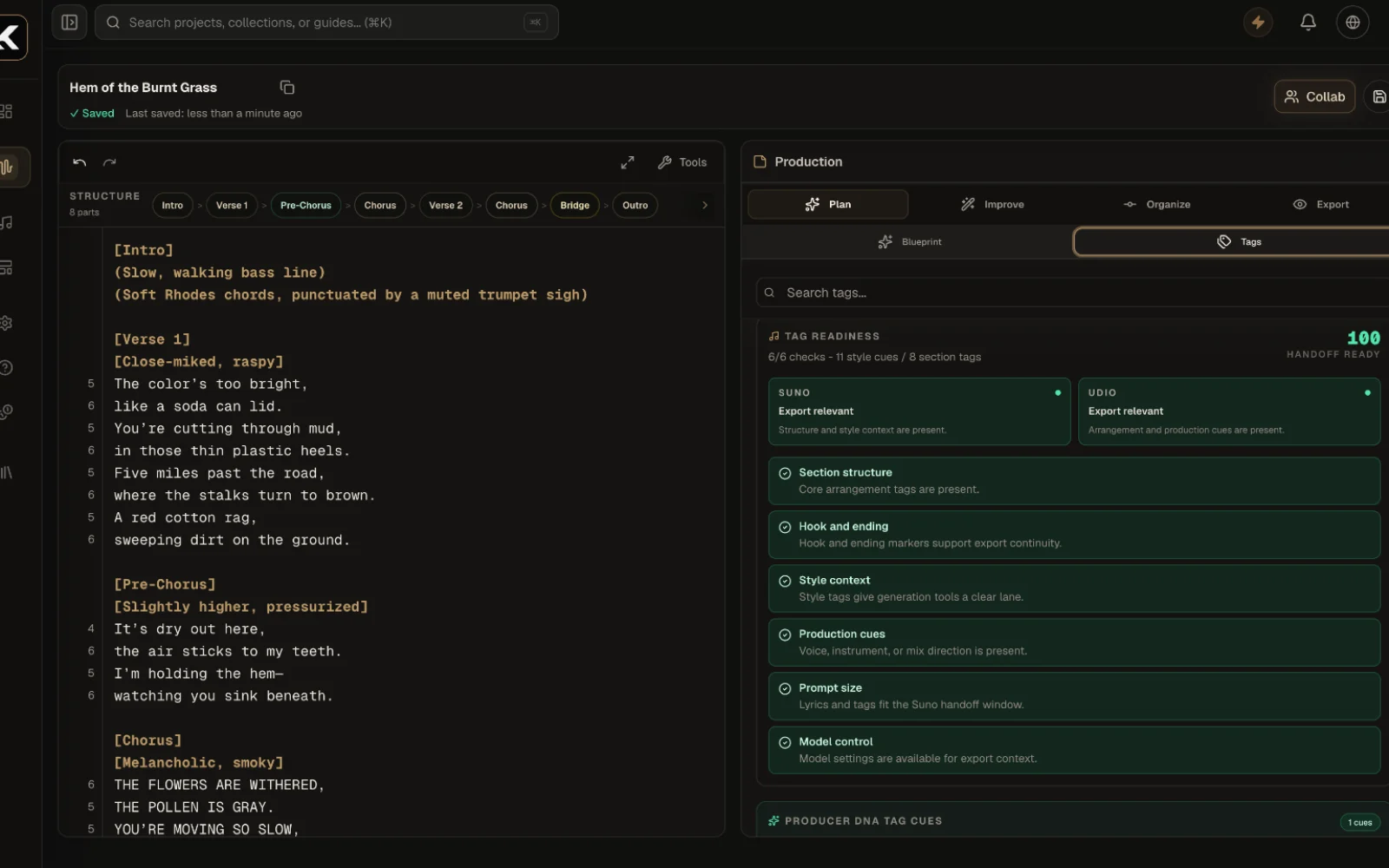
Task: Expand the lyrics editor fullscreen
Action: click(x=628, y=162)
